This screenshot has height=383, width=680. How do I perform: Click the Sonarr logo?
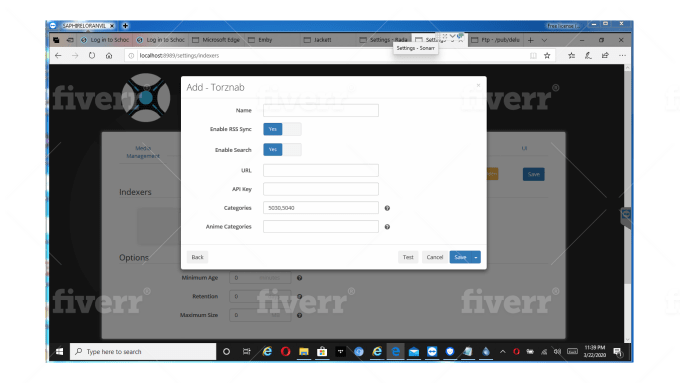pos(146,98)
